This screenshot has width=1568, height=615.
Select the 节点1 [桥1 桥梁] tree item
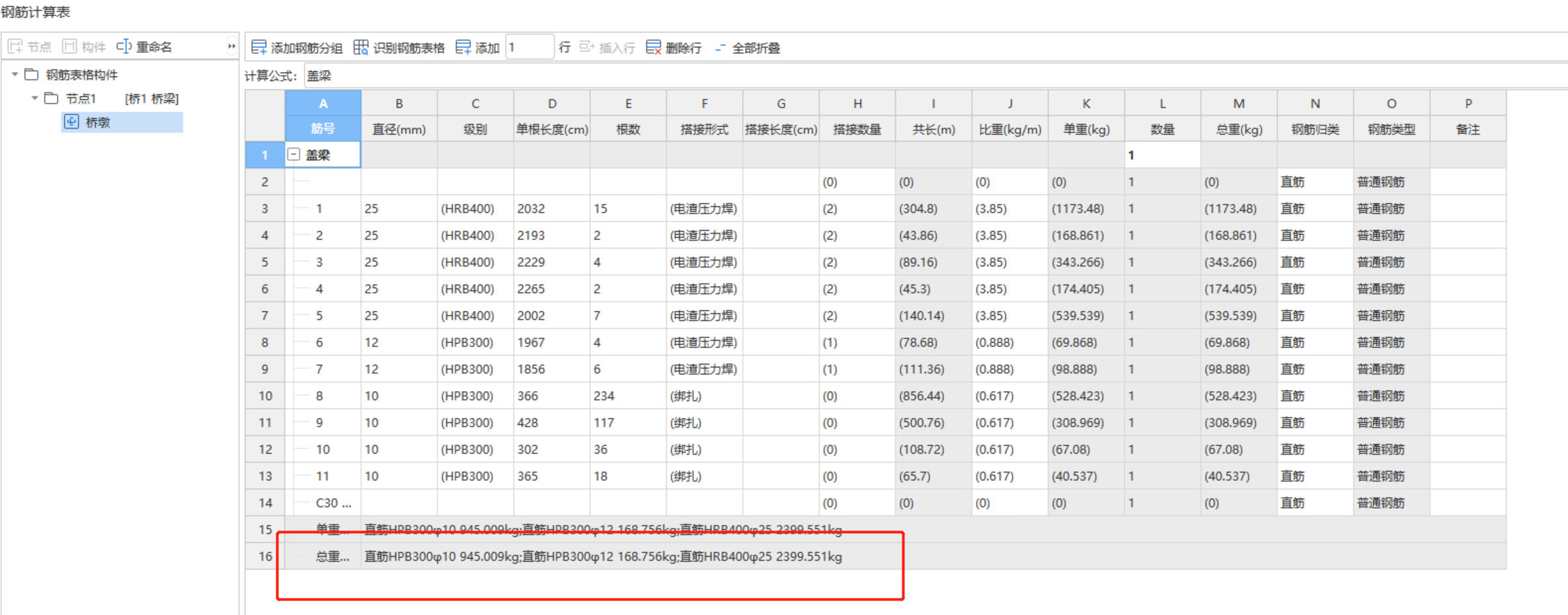pos(112,98)
